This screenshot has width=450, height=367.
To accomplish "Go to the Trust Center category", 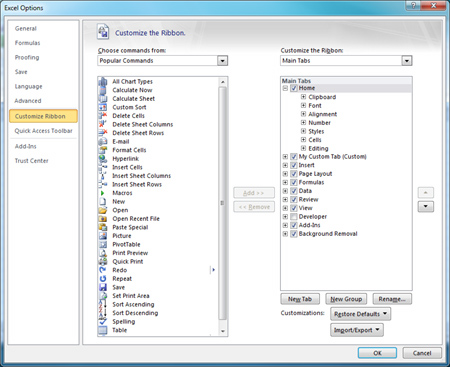I will pos(32,161).
